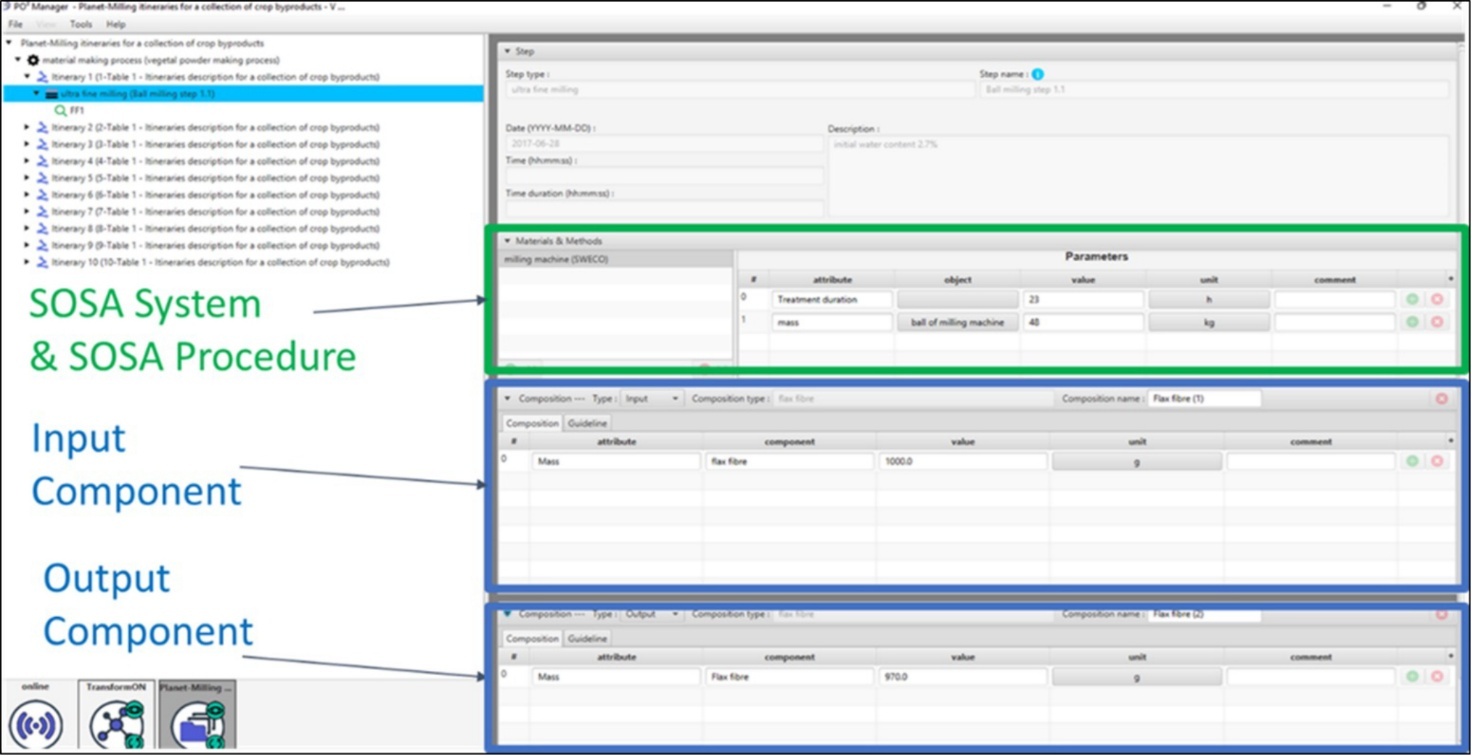Switch to Guideline tab in input composition
The width and height of the screenshot is (1472, 756).
(587, 423)
